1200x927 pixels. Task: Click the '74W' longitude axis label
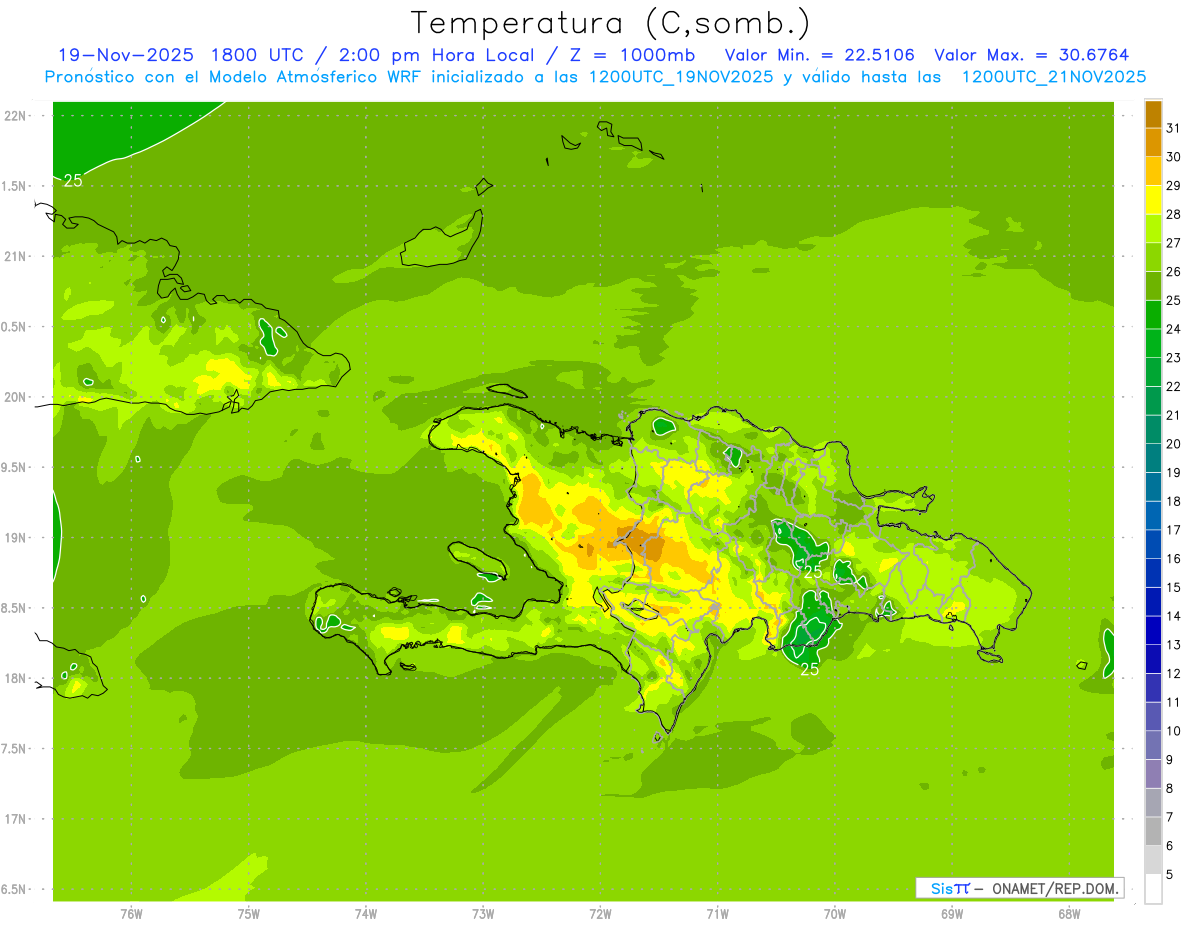pos(365,914)
